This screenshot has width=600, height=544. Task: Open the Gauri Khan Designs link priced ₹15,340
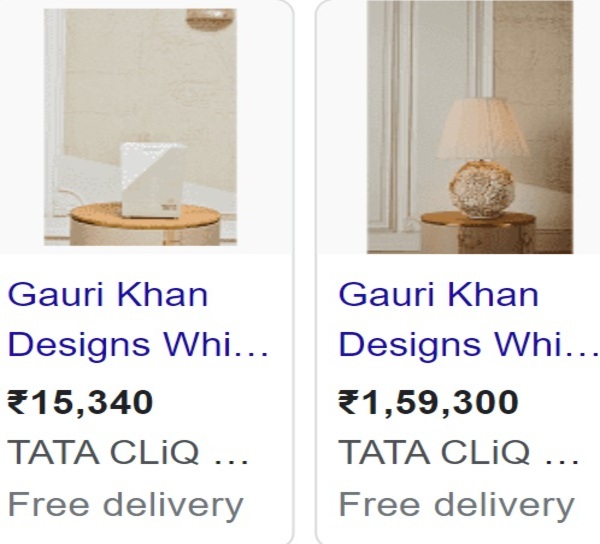(138, 319)
